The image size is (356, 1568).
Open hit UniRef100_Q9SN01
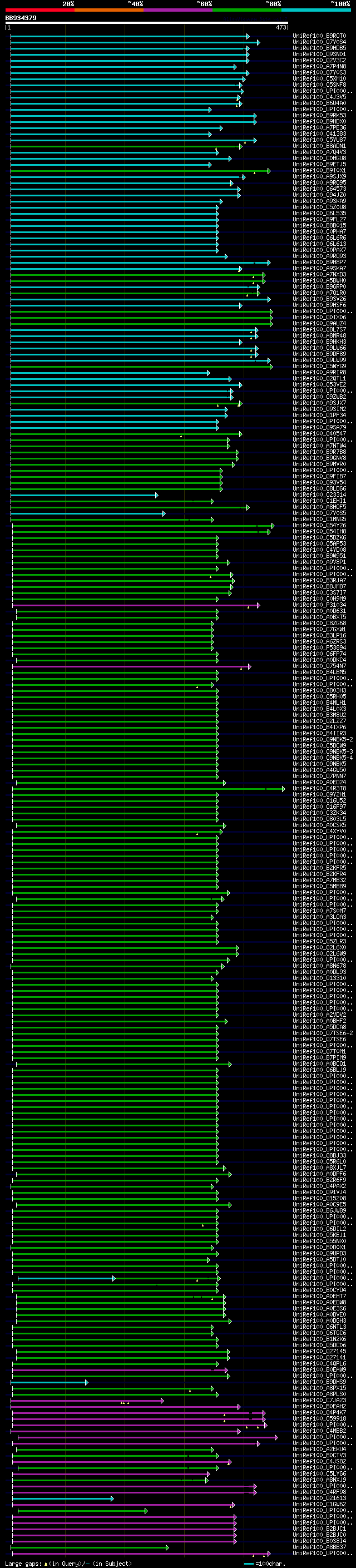point(319,54)
